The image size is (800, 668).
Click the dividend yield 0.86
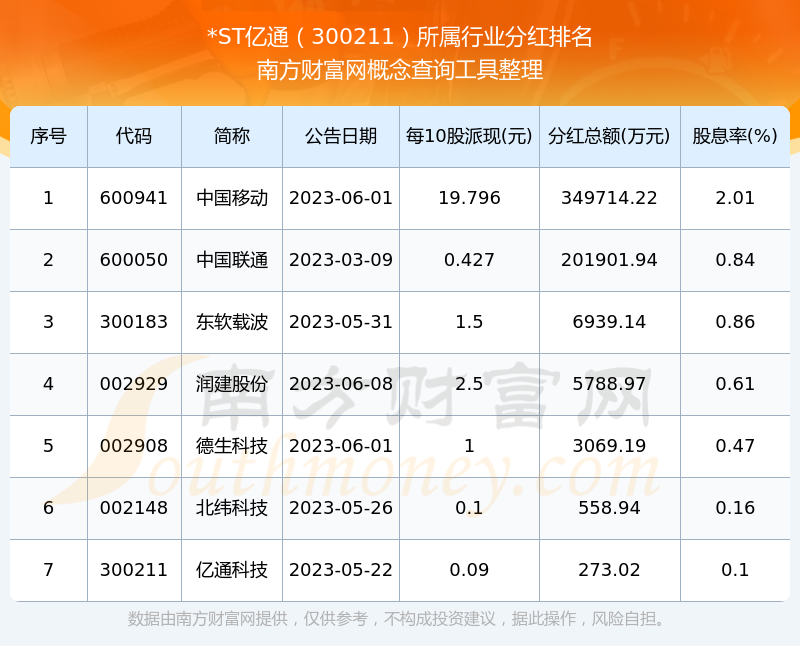735,322
